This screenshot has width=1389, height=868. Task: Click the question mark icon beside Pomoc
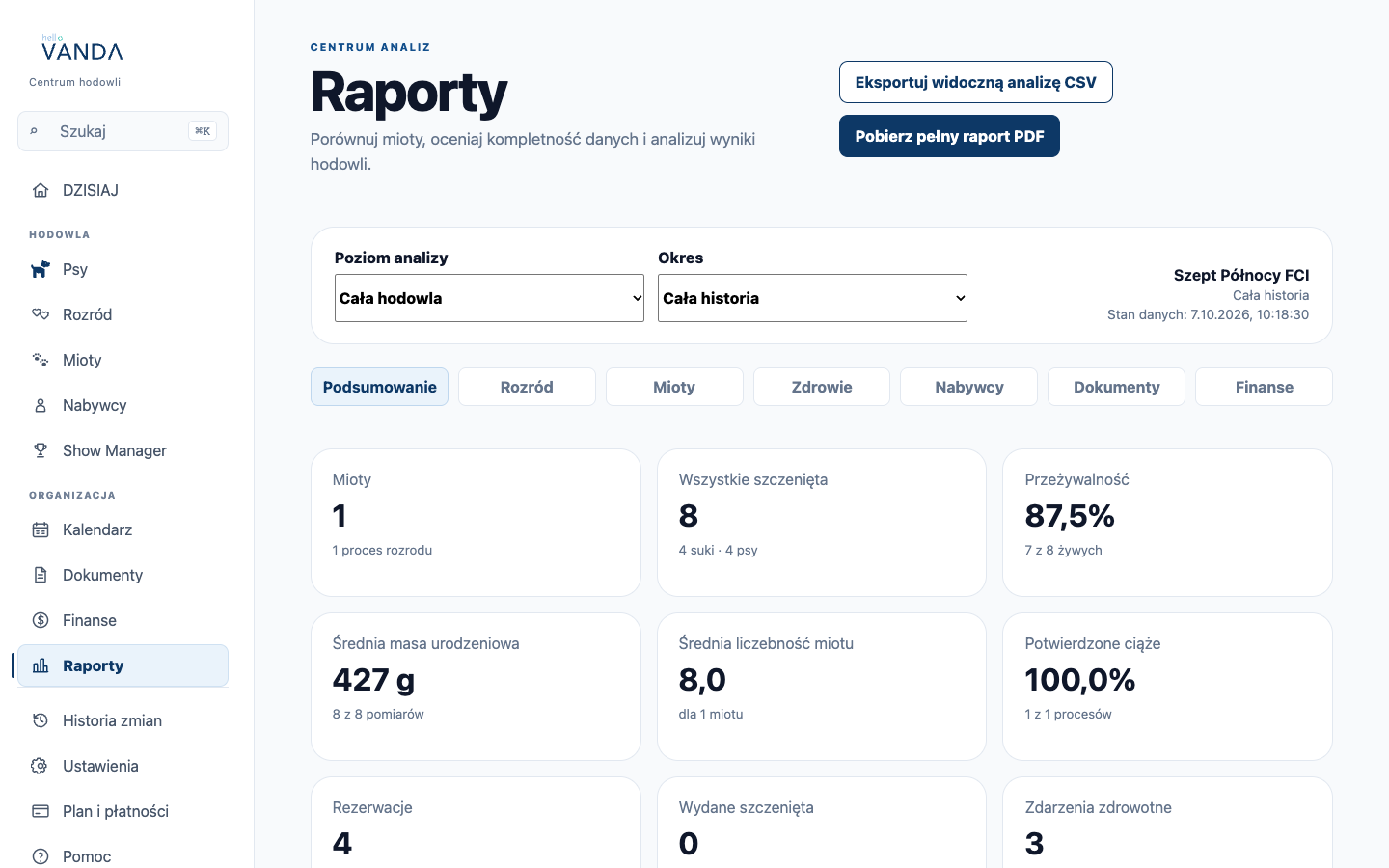[x=41, y=856]
